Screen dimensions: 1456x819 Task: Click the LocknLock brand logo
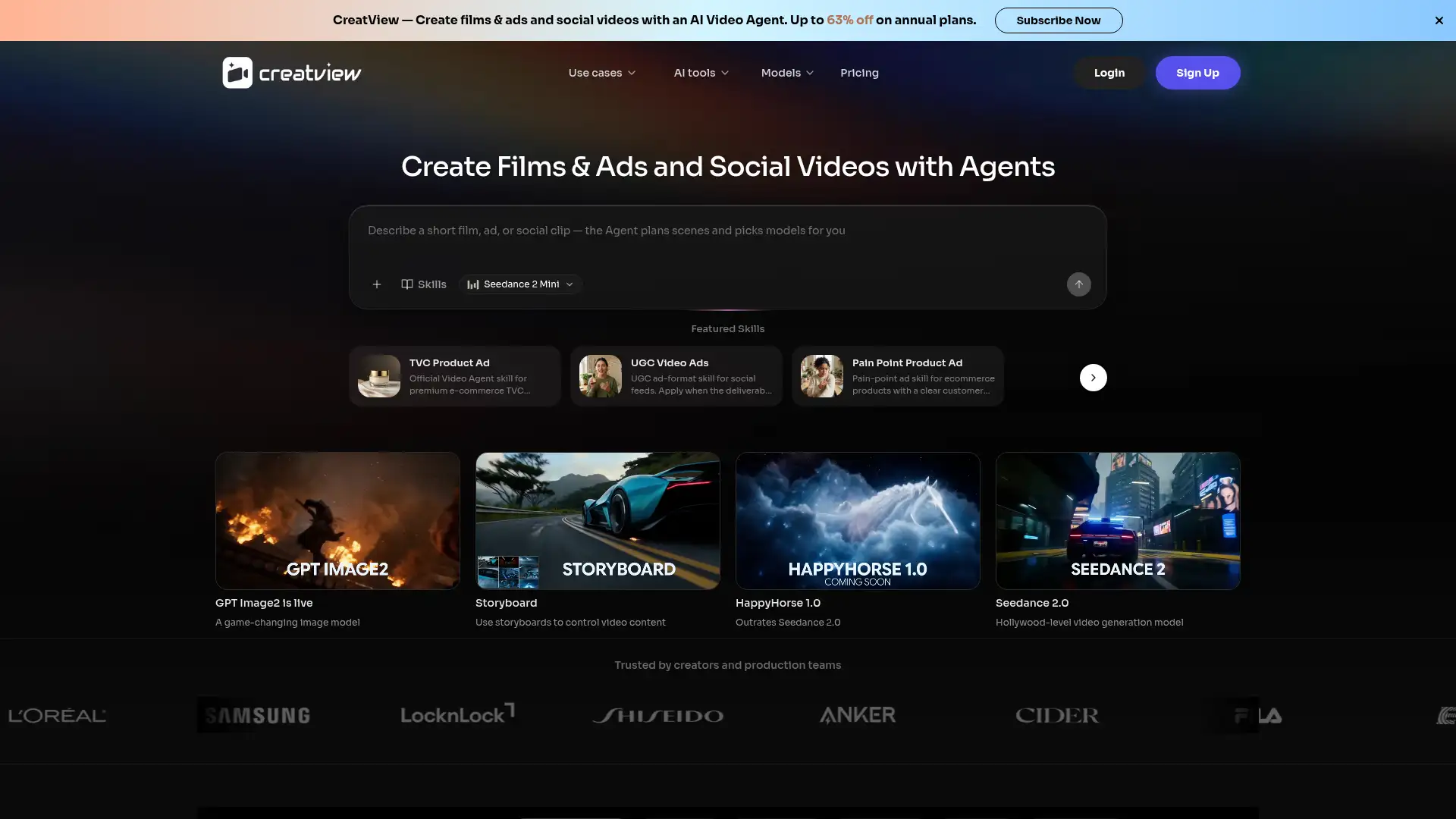(x=457, y=714)
